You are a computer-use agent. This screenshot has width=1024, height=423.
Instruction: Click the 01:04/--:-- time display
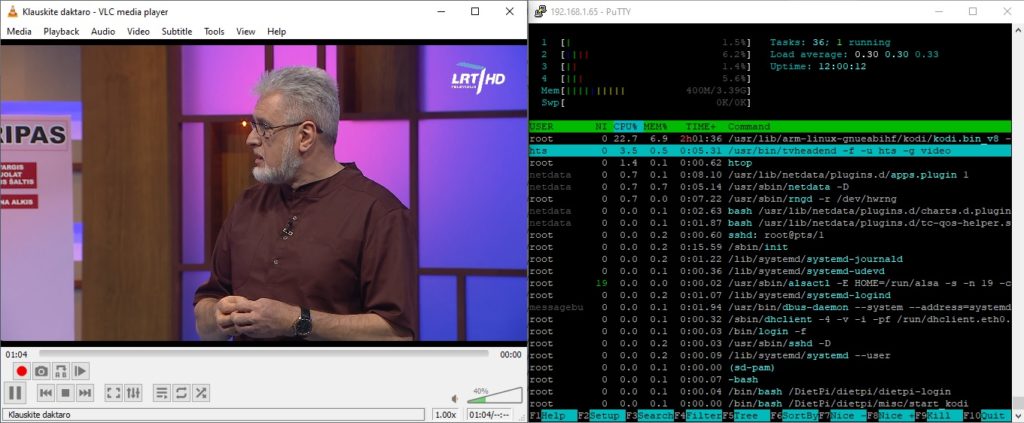pyautogui.click(x=489, y=415)
